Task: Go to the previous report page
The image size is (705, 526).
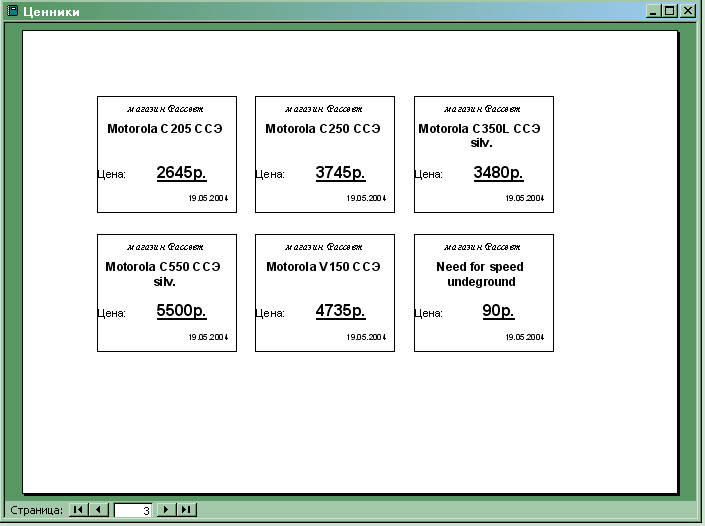Action: coord(98,510)
